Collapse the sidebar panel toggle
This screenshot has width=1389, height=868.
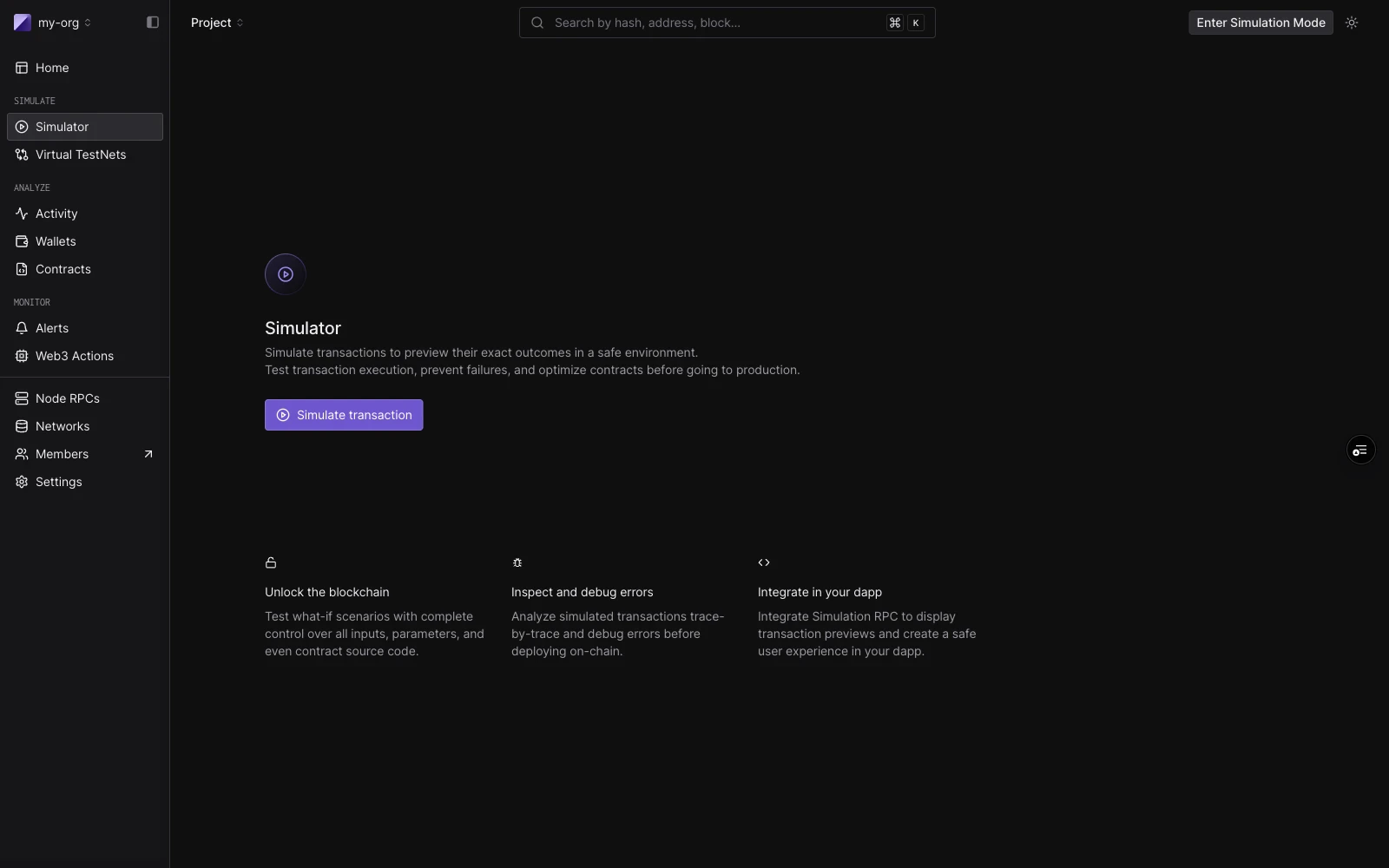[x=153, y=23]
